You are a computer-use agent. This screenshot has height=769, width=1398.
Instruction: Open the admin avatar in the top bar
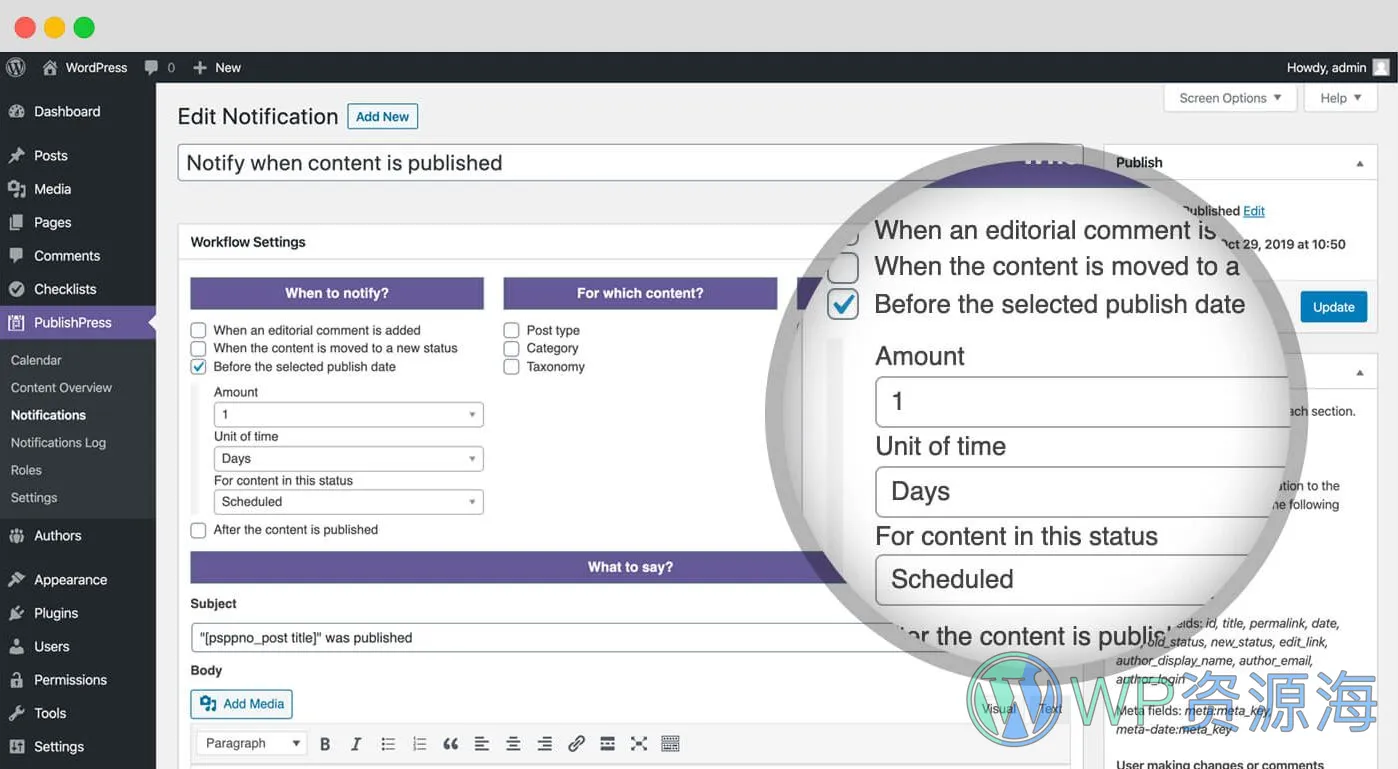[x=1381, y=68]
